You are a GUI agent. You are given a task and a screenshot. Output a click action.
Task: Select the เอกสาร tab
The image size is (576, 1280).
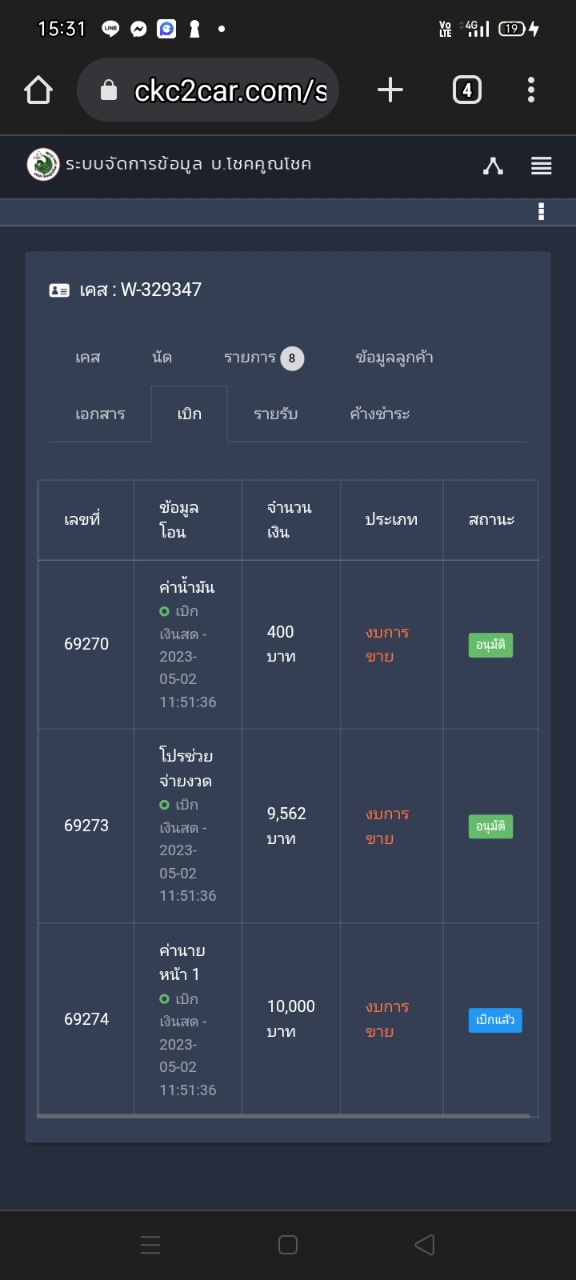pos(100,414)
